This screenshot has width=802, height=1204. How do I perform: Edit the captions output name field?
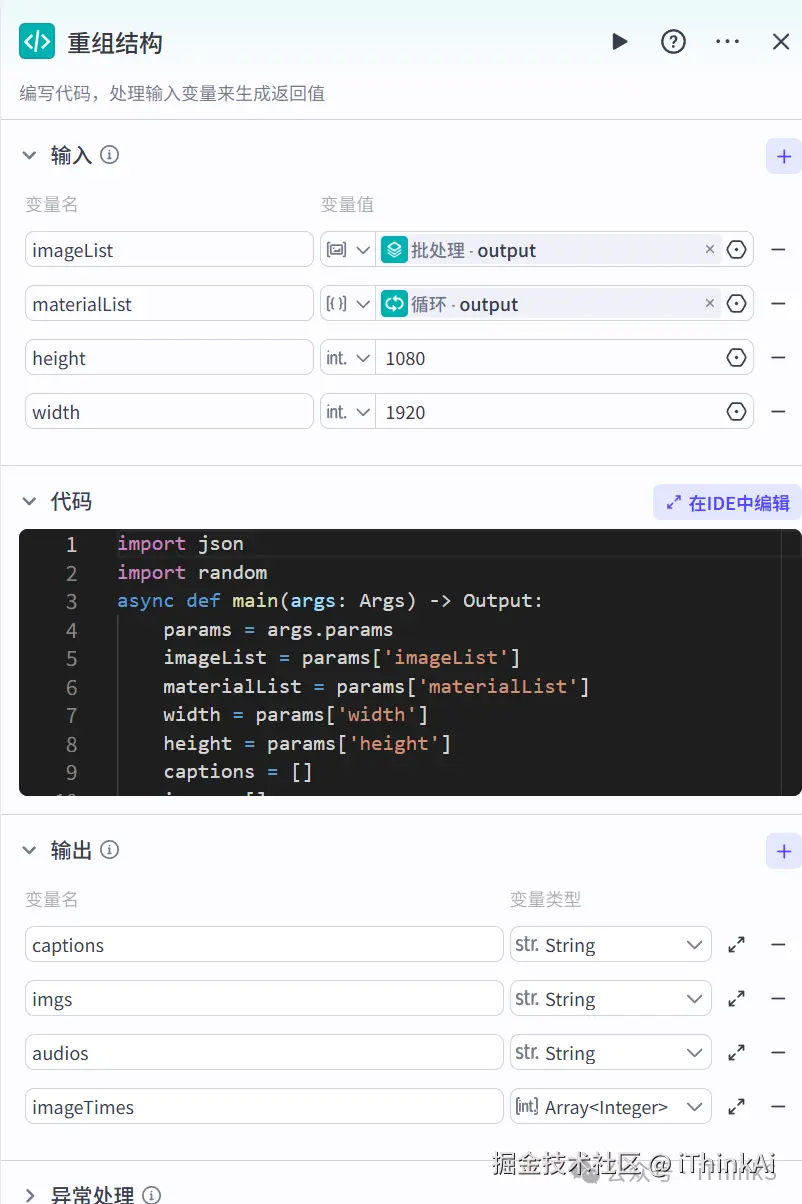[x=264, y=945]
